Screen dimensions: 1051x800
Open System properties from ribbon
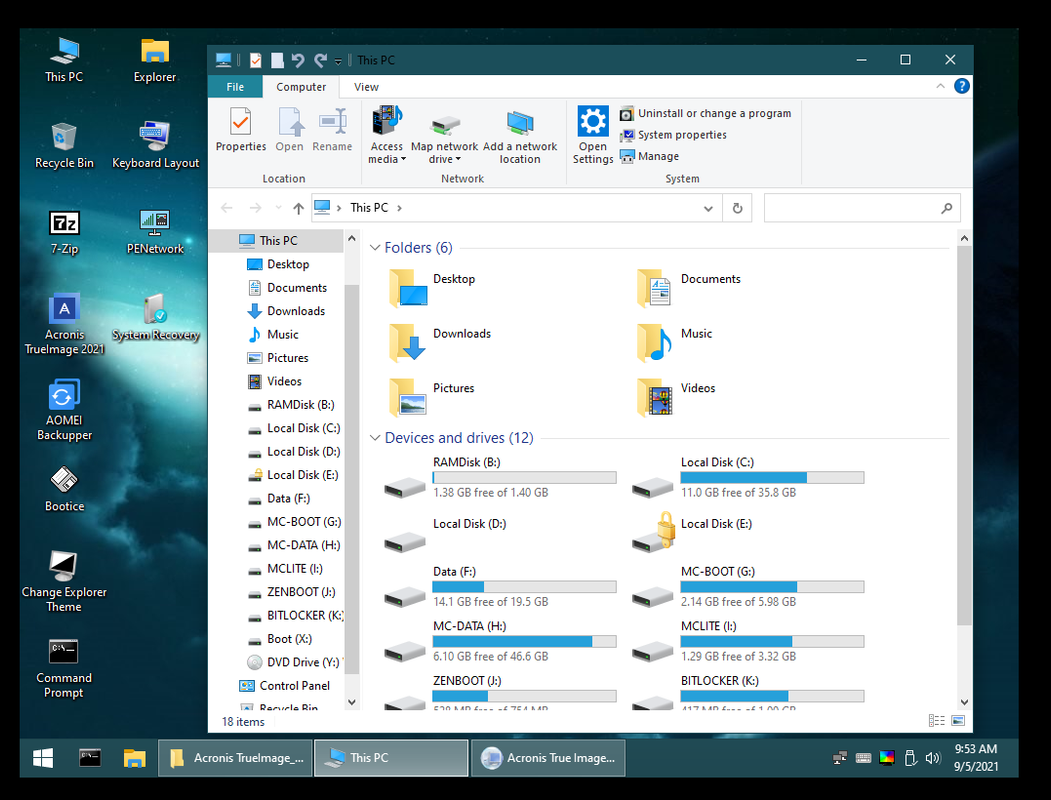point(674,135)
